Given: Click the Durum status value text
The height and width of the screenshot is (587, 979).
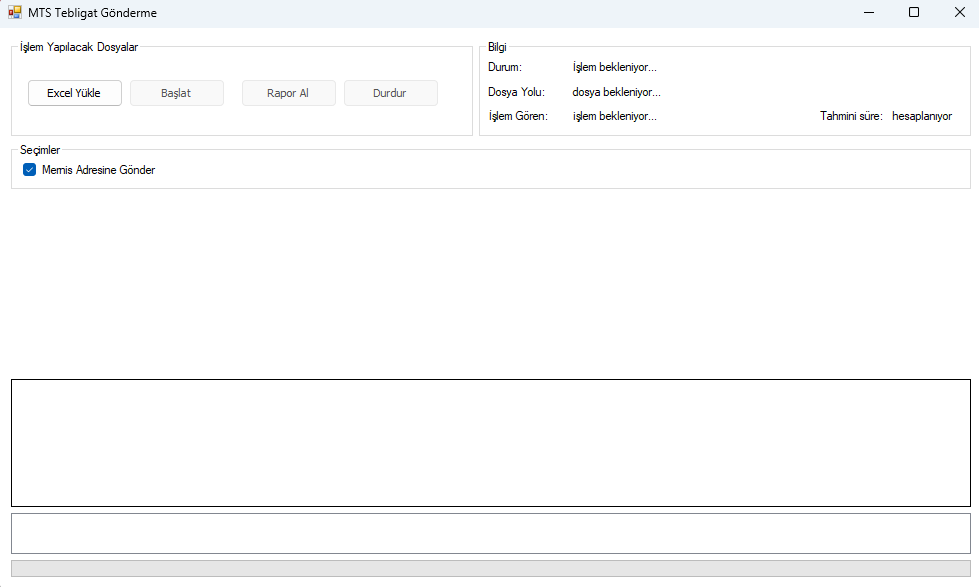Looking at the screenshot, I should pyautogui.click(x=614, y=67).
